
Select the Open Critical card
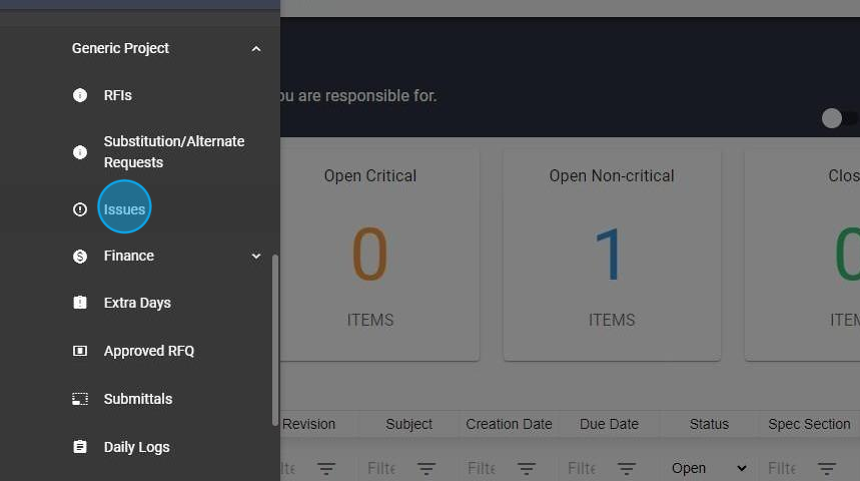(x=380, y=255)
